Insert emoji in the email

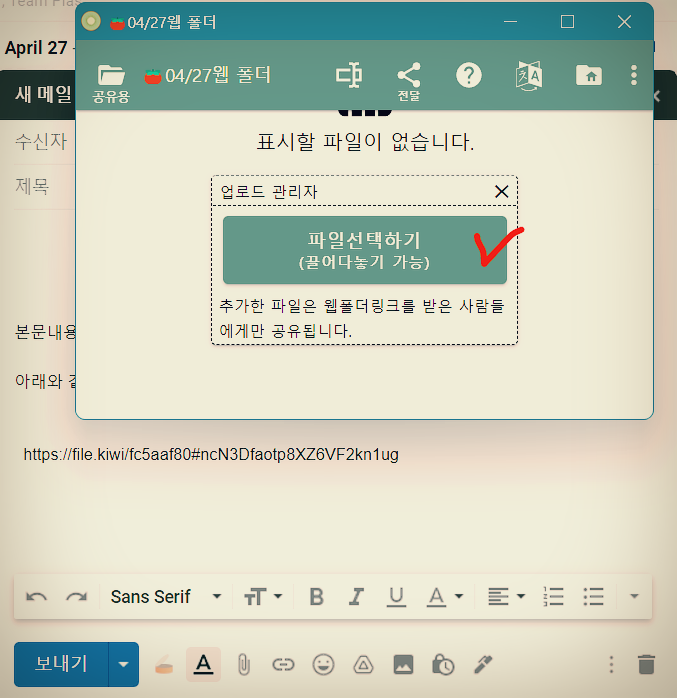coord(323,664)
